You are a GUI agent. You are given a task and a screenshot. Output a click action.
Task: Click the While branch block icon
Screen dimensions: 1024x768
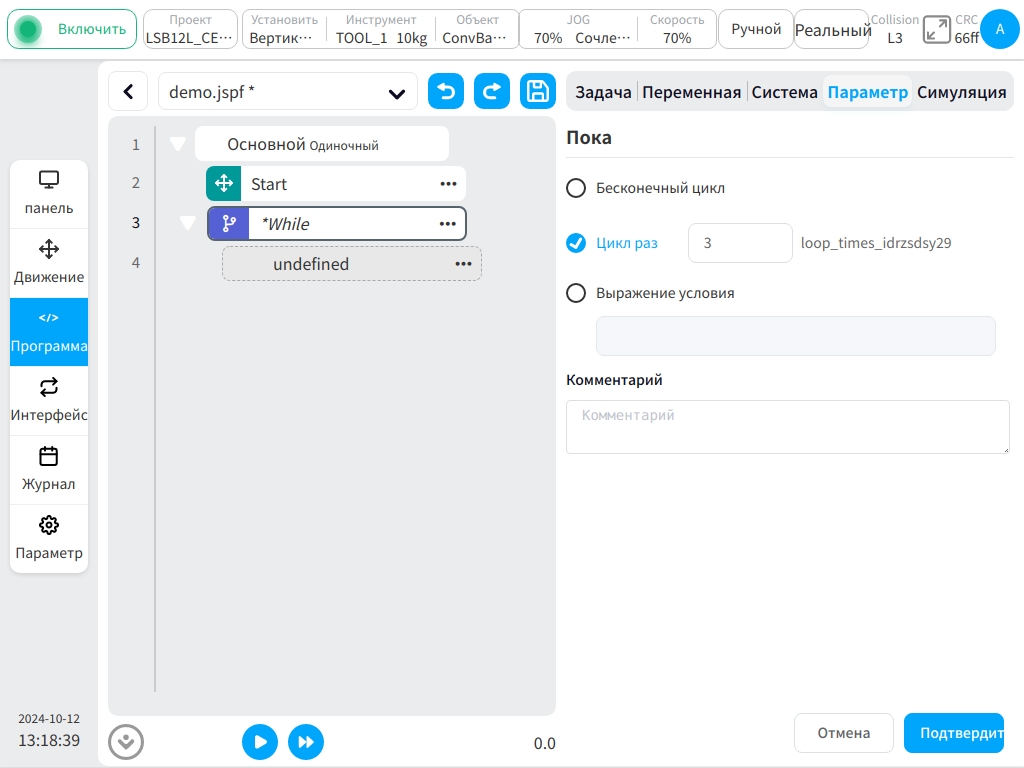pos(228,223)
